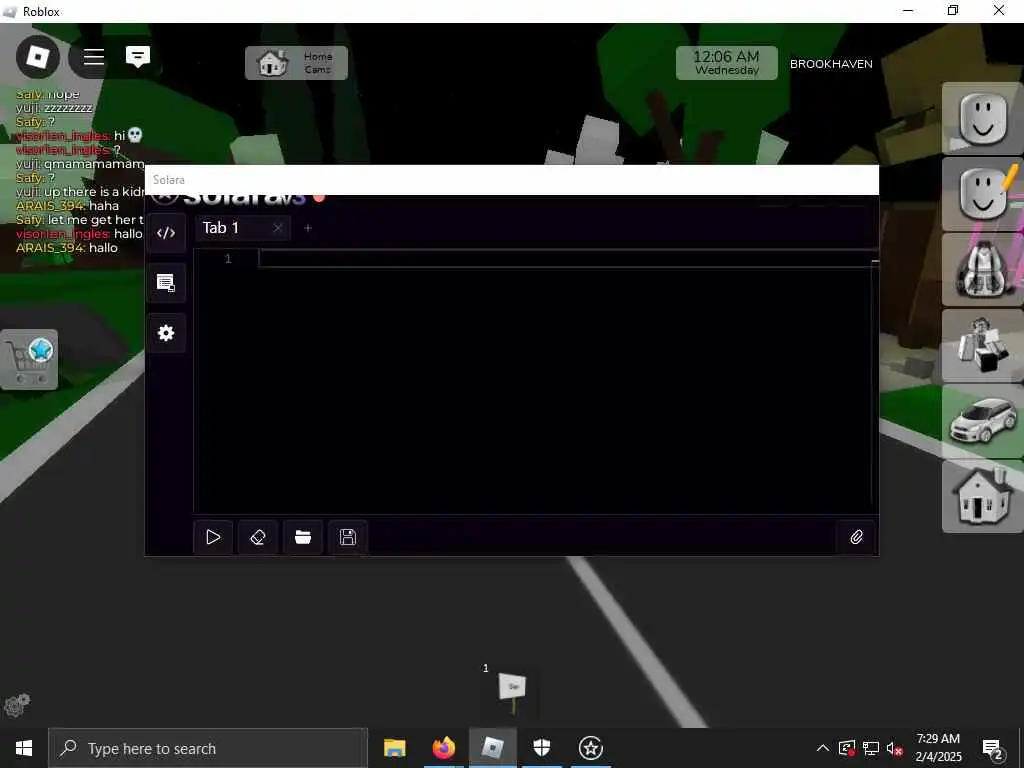Click the Solara title bar text
1024x768 pixels.
pos(168,180)
